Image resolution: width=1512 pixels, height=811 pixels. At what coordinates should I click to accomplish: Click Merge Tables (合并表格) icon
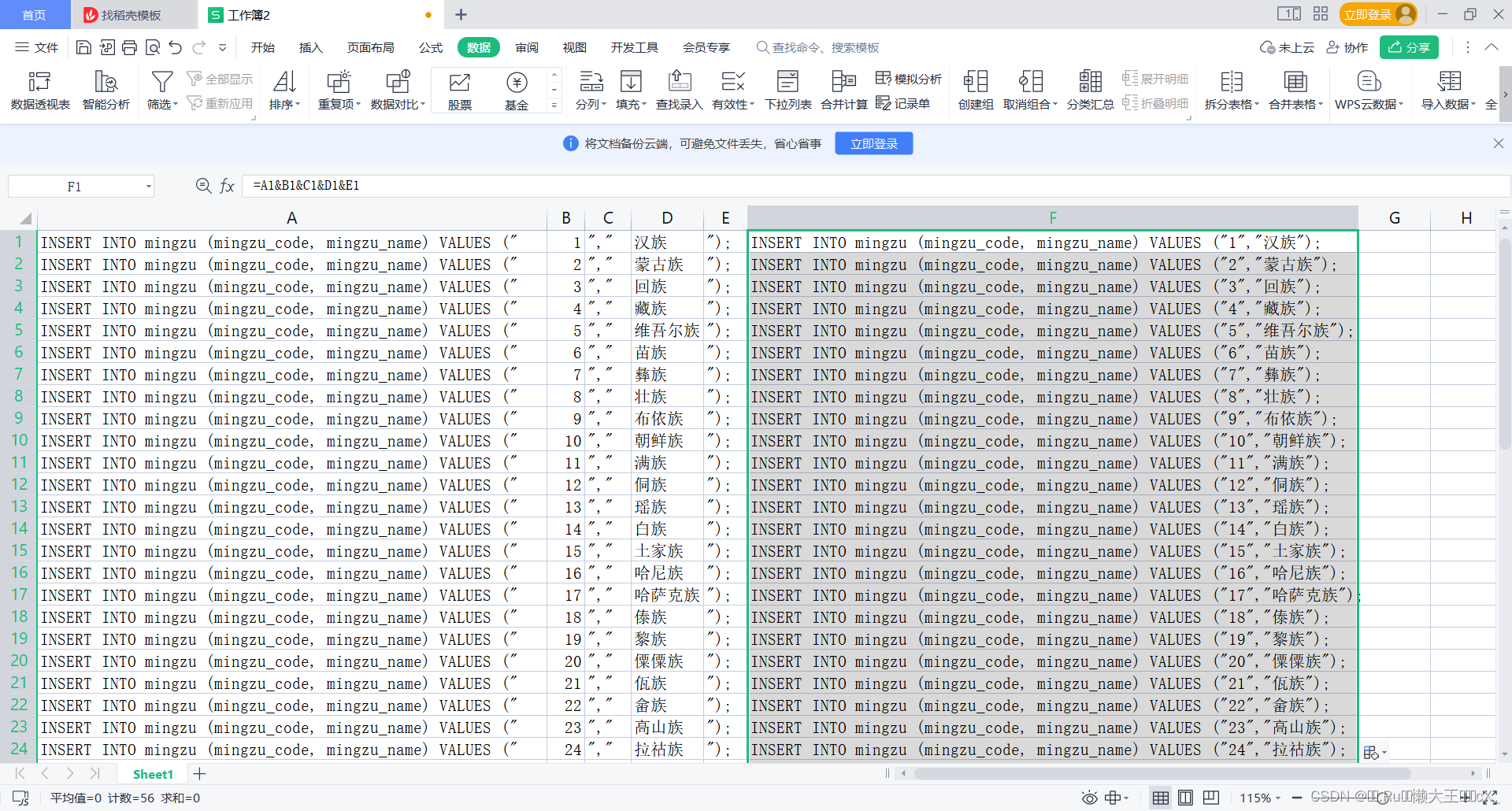pos(1295,81)
